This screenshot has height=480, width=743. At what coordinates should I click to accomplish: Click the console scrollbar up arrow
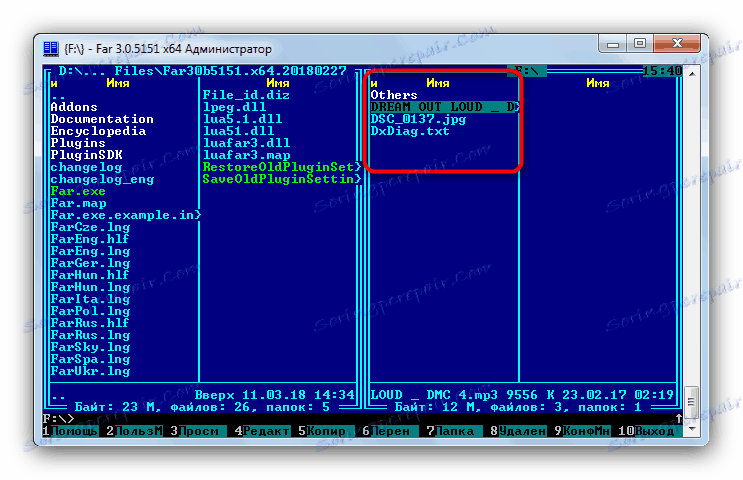click(x=692, y=74)
